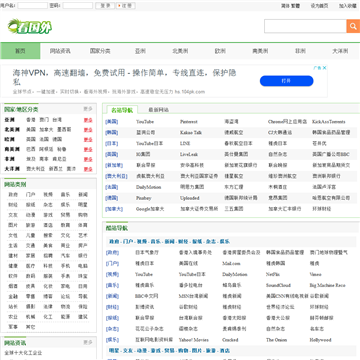Open the 首页 tab in the navigation bar
Viewport: 360px width, 360px height.
pos(20,51)
